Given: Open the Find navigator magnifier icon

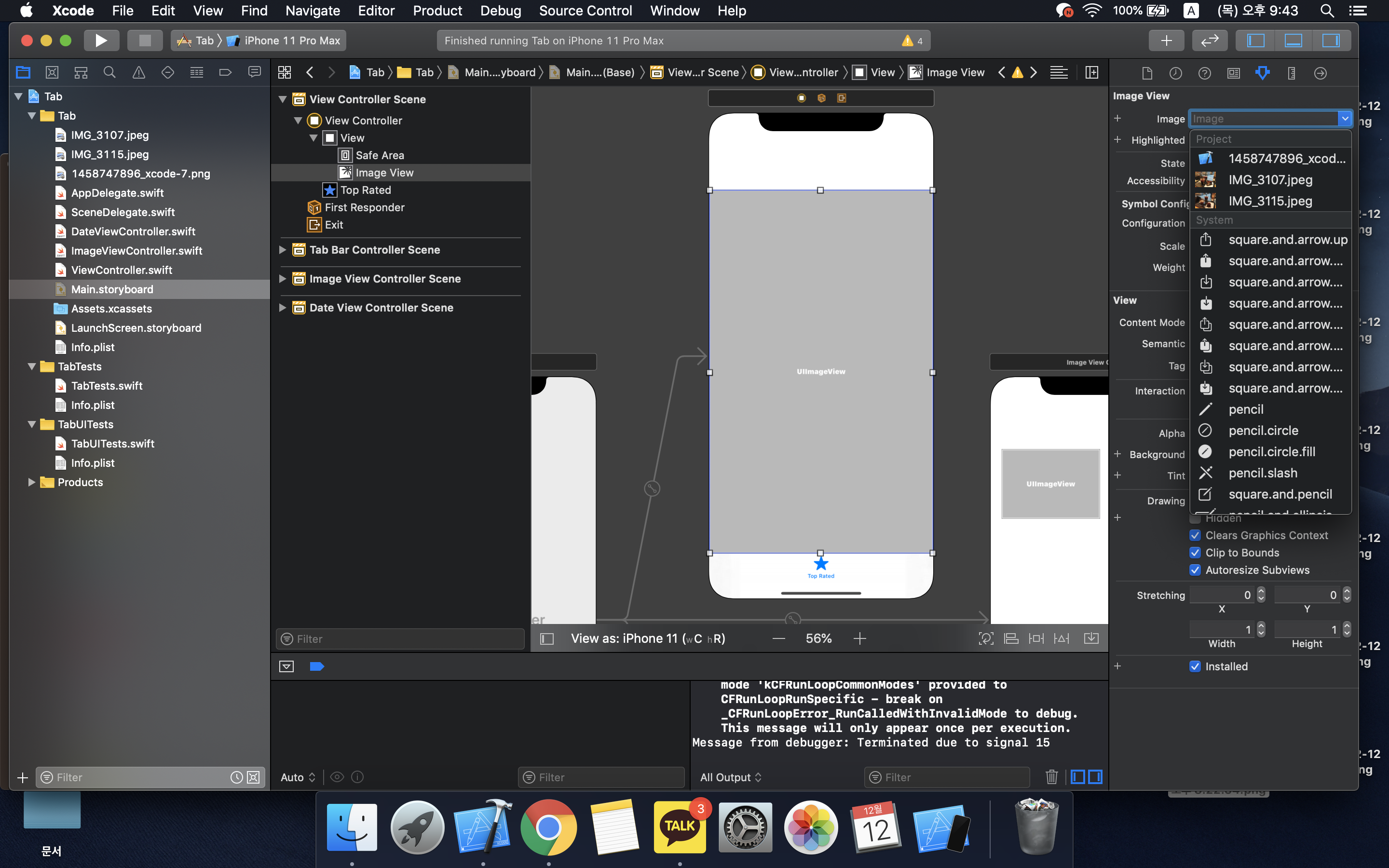Looking at the screenshot, I should tap(109, 72).
